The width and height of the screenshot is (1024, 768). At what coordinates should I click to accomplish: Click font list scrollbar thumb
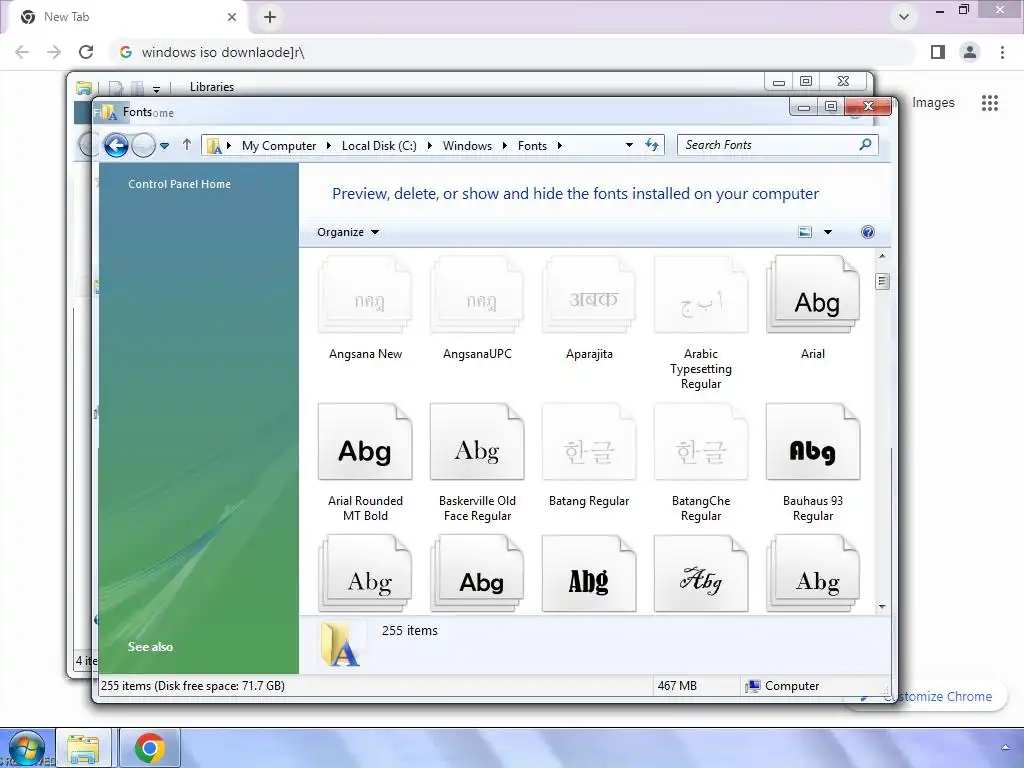click(x=882, y=281)
